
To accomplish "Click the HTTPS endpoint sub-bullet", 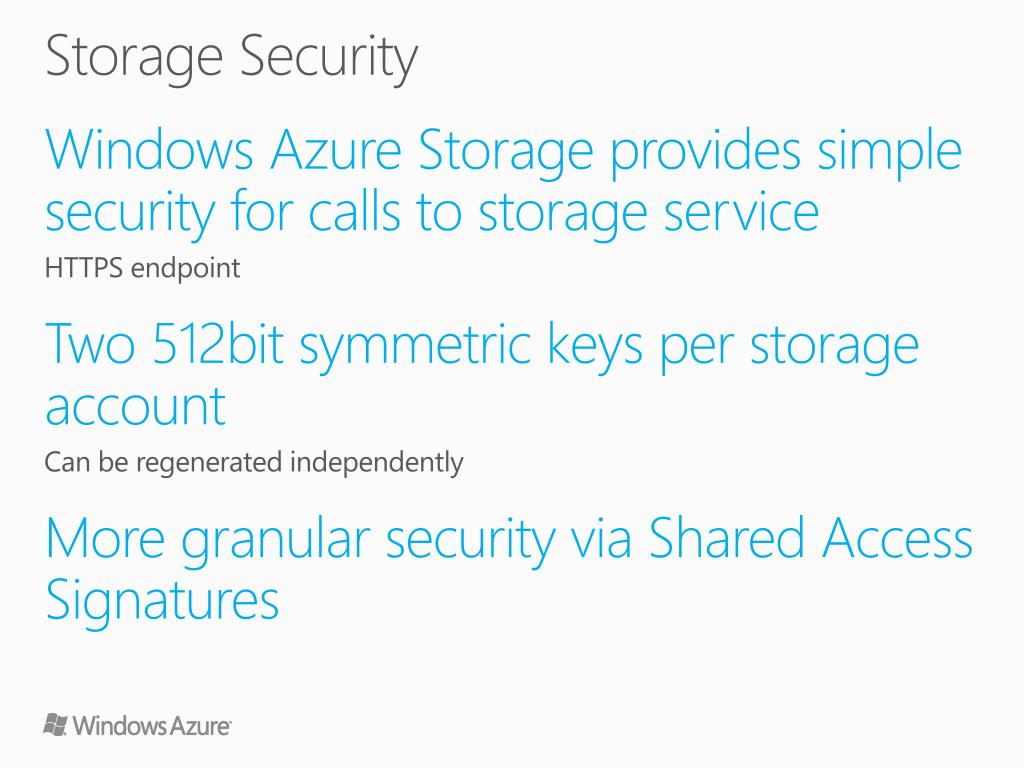I will 142,268.
